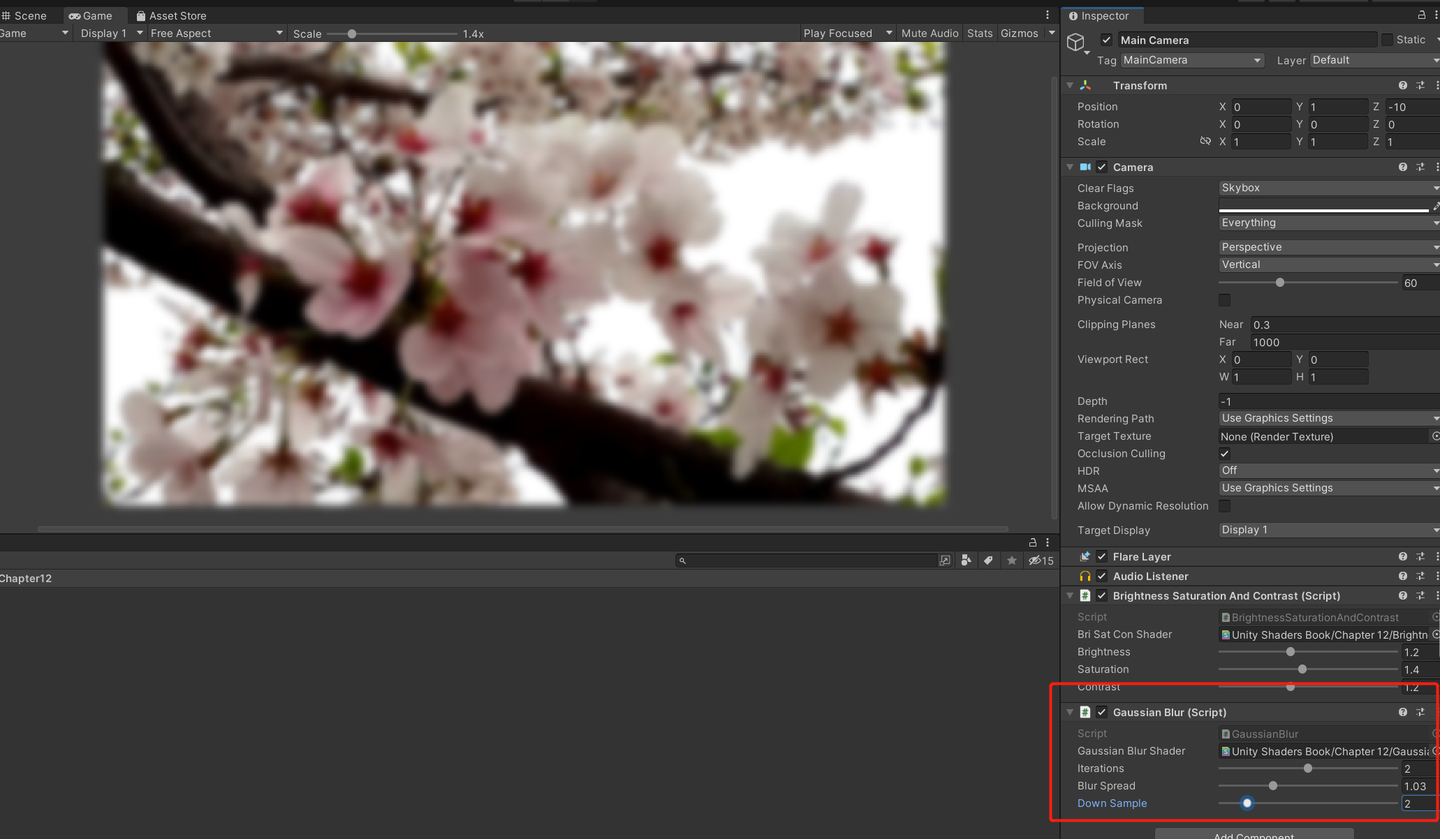Open the Clear Flags Skybox dropdown

tap(1329, 188)
